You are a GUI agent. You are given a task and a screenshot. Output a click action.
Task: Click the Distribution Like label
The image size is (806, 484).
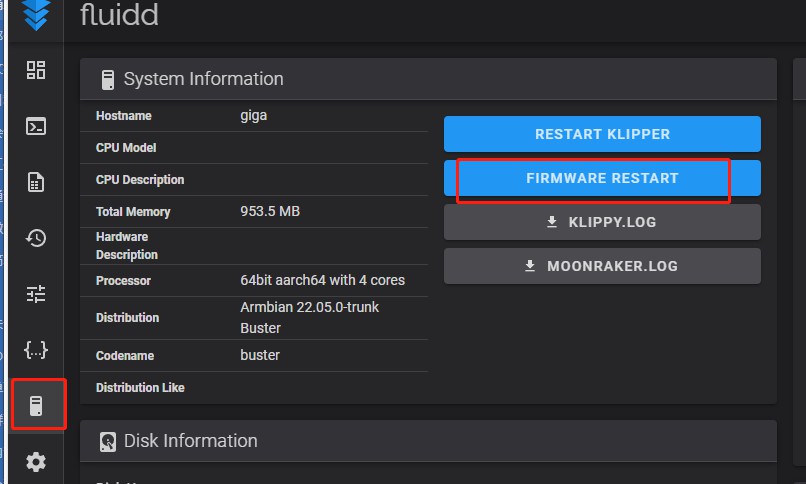140,387
